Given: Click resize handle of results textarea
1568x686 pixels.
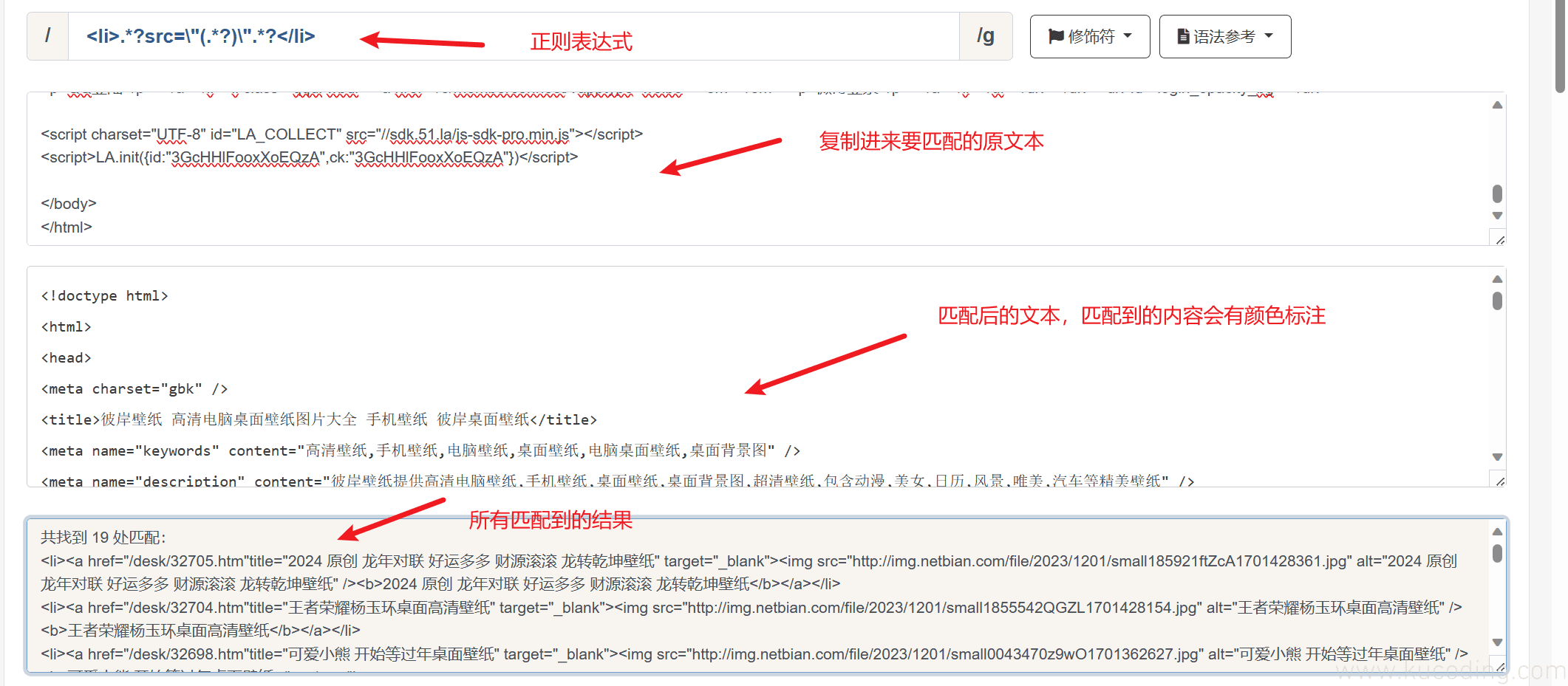Looking at the screenshot, I should click(1499, 667).
